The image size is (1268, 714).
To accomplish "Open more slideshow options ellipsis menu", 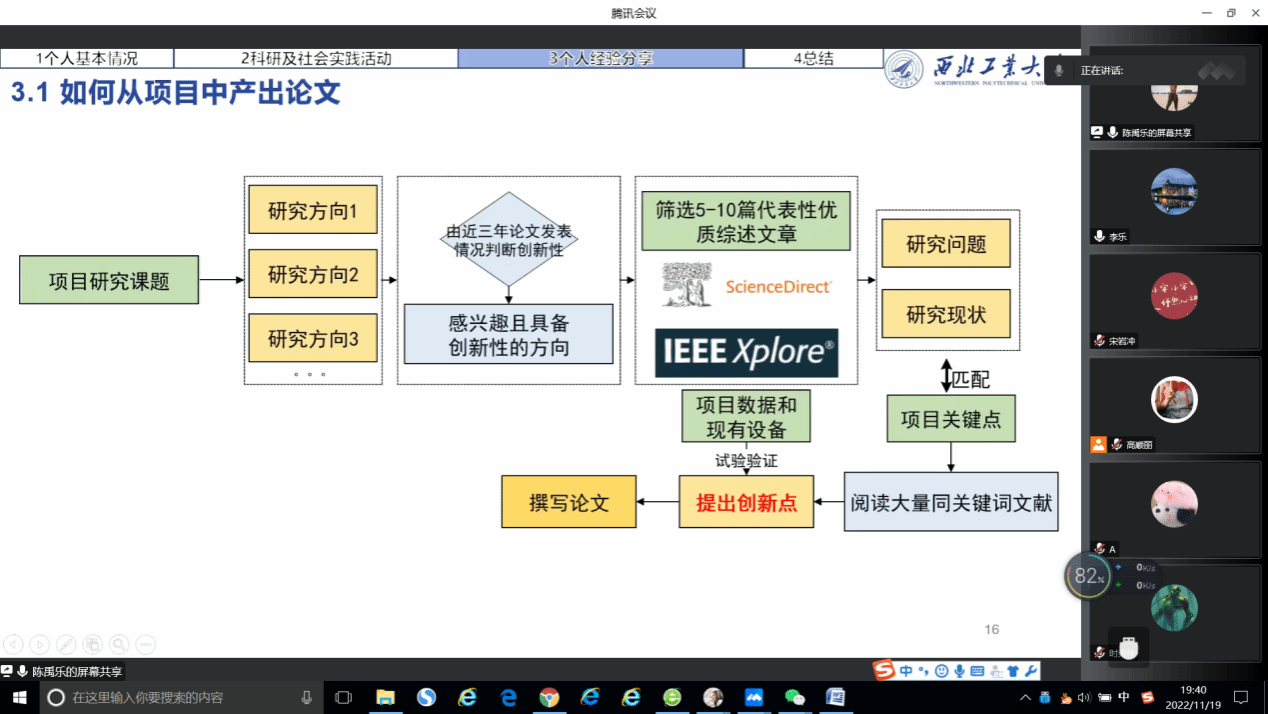I will [x=145, y=645].
